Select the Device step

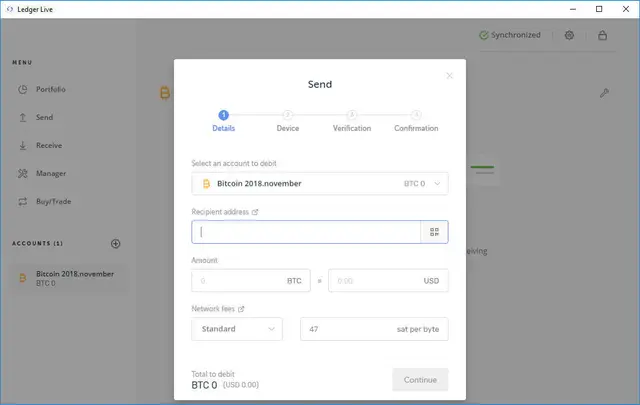click(288, 121)
